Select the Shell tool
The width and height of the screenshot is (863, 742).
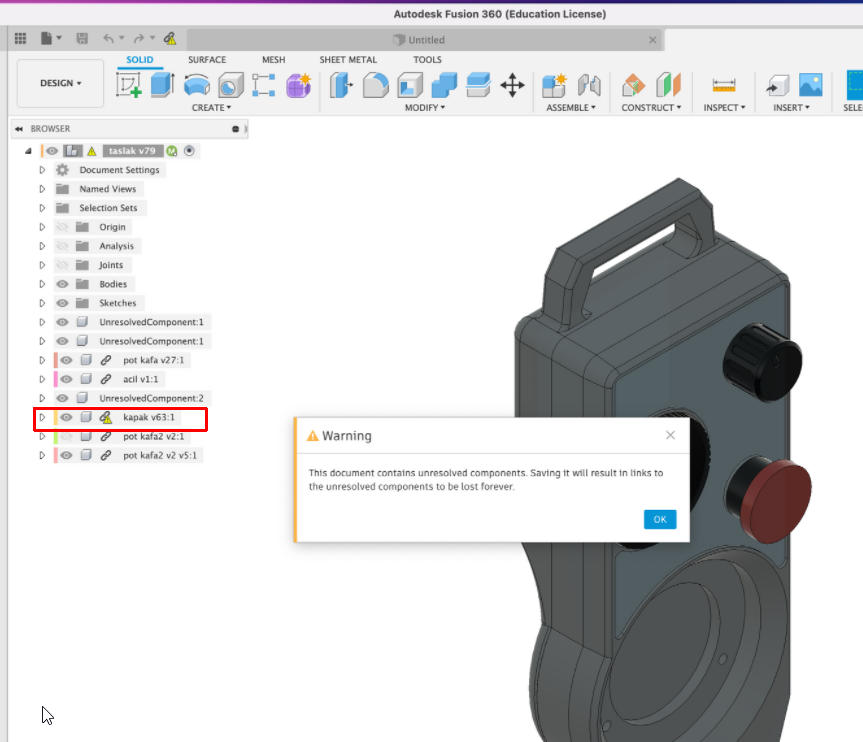[x=410, y=85]
